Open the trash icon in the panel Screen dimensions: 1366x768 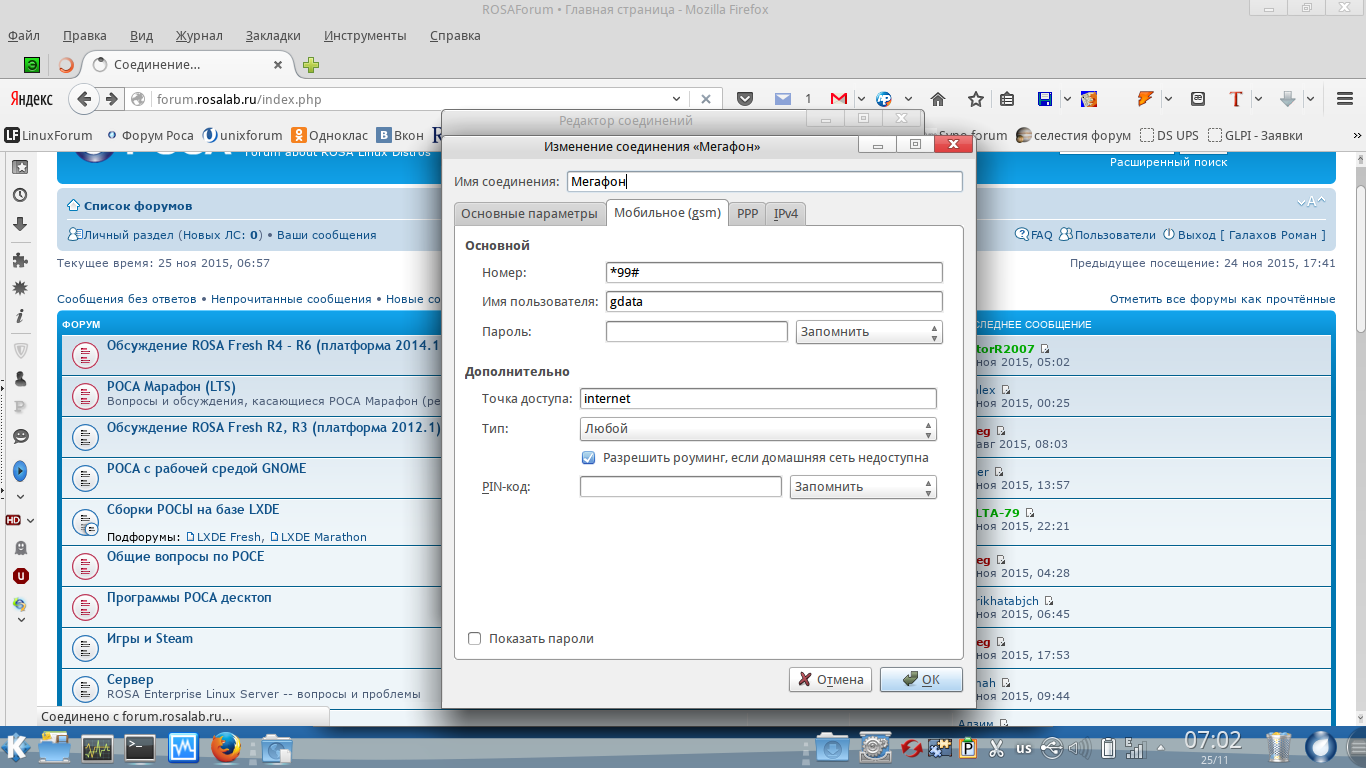coord(1278,746)
